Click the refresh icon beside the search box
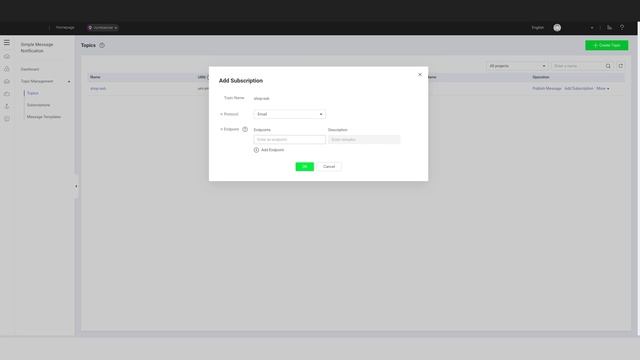Viewport: 640px width, 360px height. [x=620, y=66]
